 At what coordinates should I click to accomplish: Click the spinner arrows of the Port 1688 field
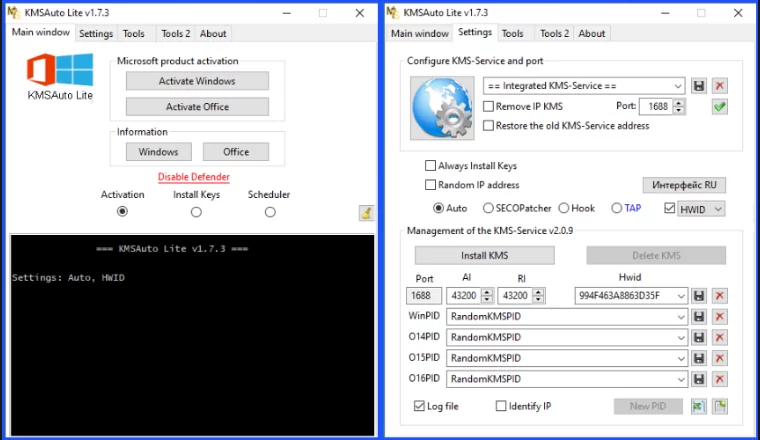pos(679,106)
